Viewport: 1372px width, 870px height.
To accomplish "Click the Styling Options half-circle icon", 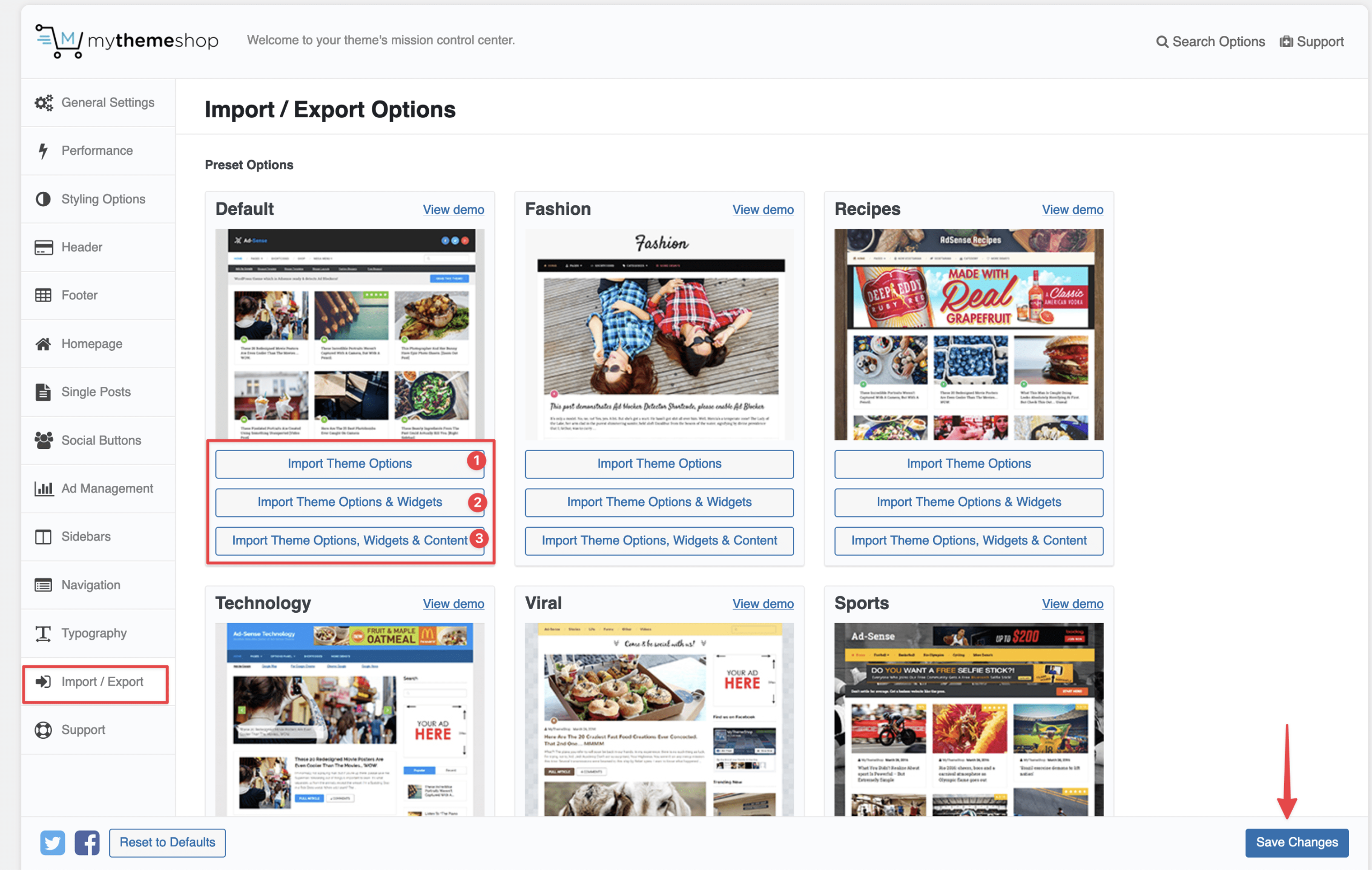I will coord(43,199).
